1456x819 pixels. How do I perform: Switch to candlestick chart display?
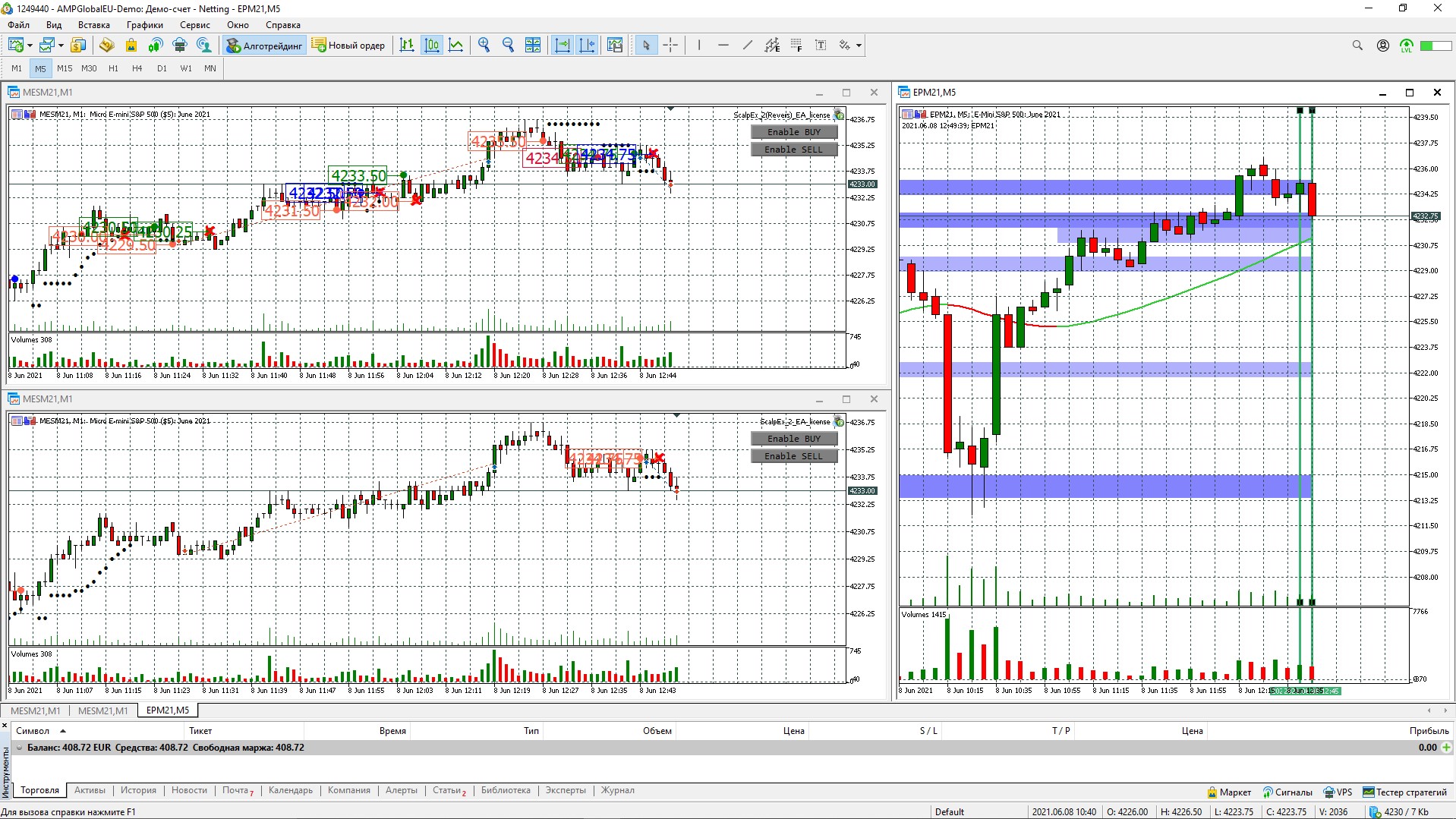click(431, 46)
